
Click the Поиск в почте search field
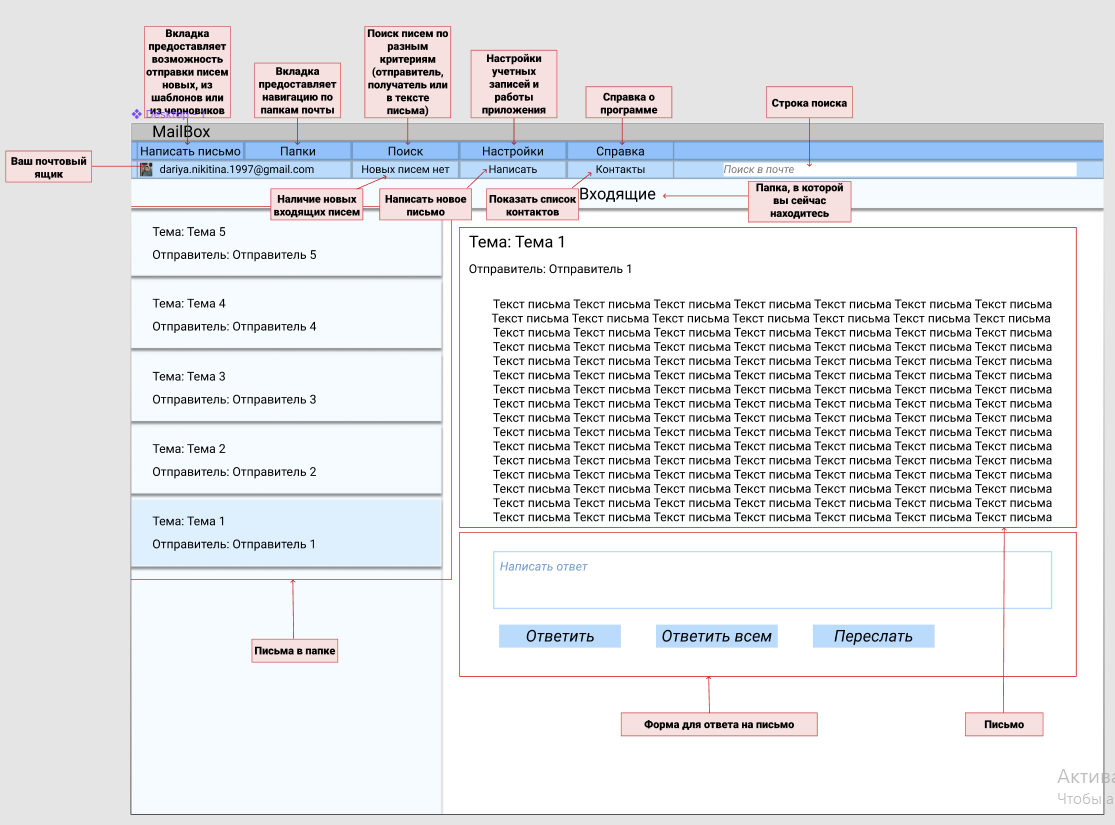[x=899, y=169]
